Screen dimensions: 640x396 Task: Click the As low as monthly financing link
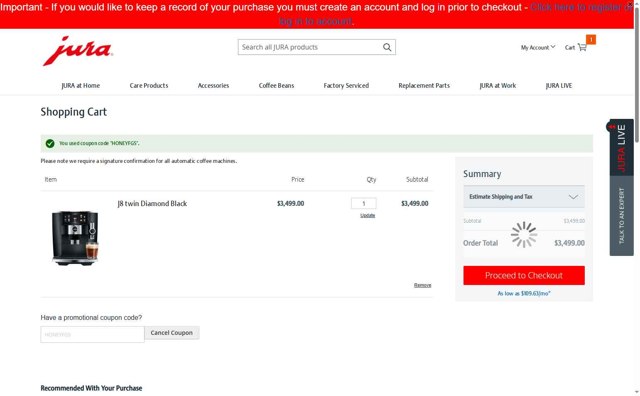pyautogui.click(x=524, y=293)
